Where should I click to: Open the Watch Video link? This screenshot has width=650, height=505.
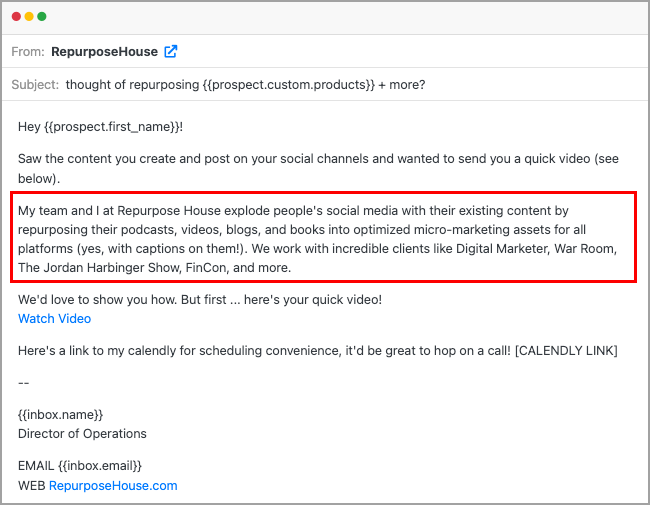pos(54,319)
